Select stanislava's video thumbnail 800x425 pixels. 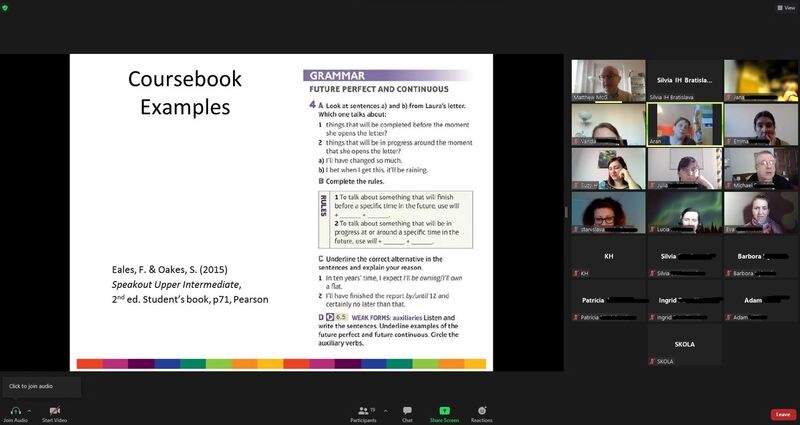(x=608, y=213)
